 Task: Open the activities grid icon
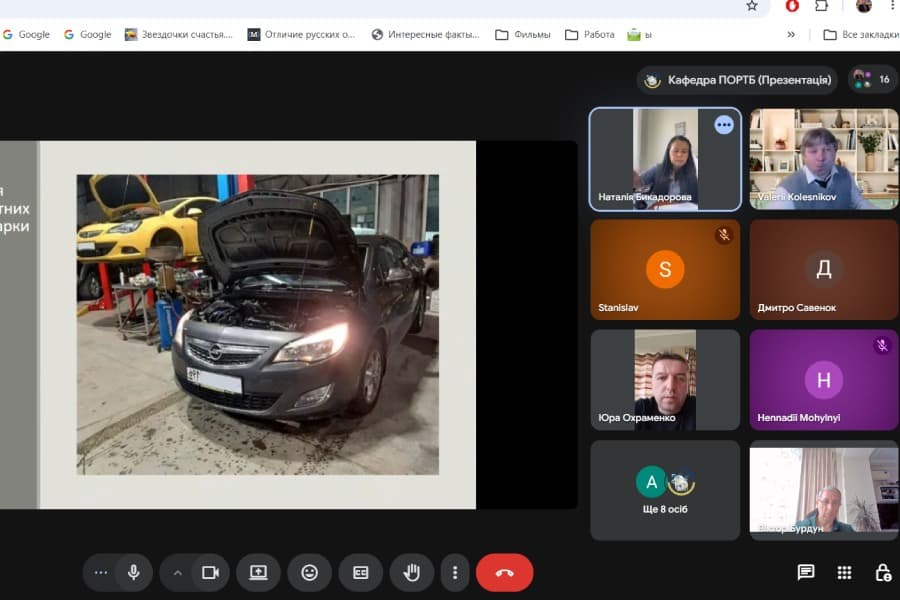tap(844, 572)
